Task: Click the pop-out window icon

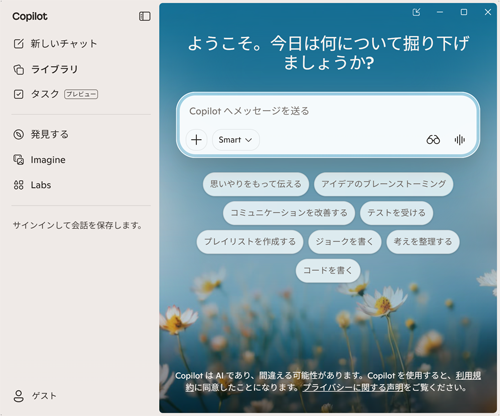Action: pyautogui.click(x=416, y=12)
